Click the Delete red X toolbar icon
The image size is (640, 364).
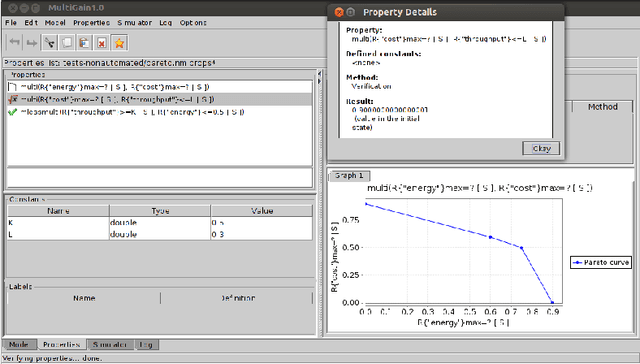pyautogui.click(x=102, y=42)
